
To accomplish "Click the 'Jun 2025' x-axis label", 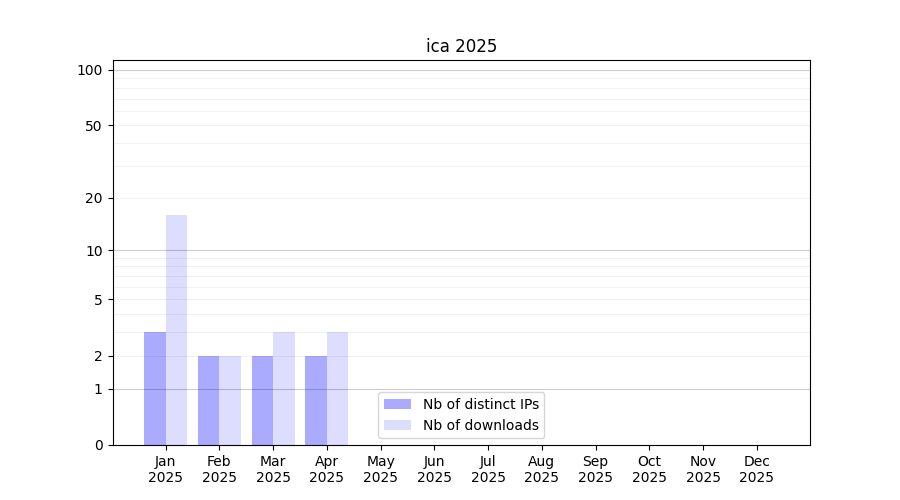I will tap(434, 469).
